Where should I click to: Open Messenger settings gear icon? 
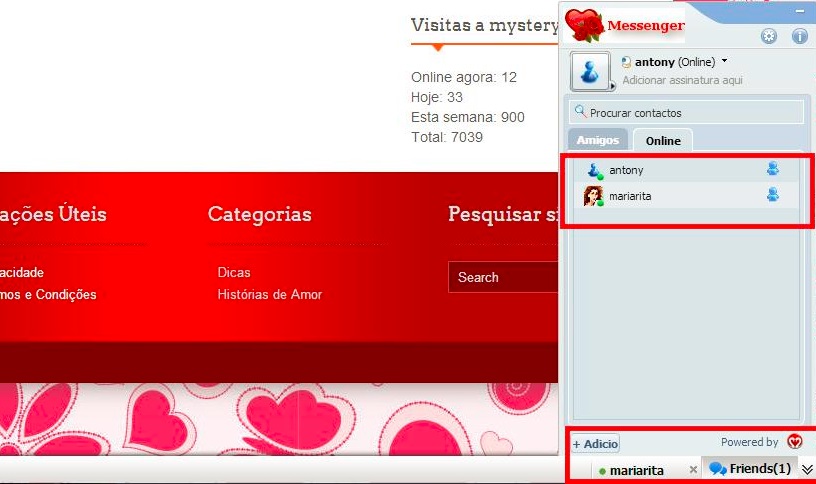(768, 36)
